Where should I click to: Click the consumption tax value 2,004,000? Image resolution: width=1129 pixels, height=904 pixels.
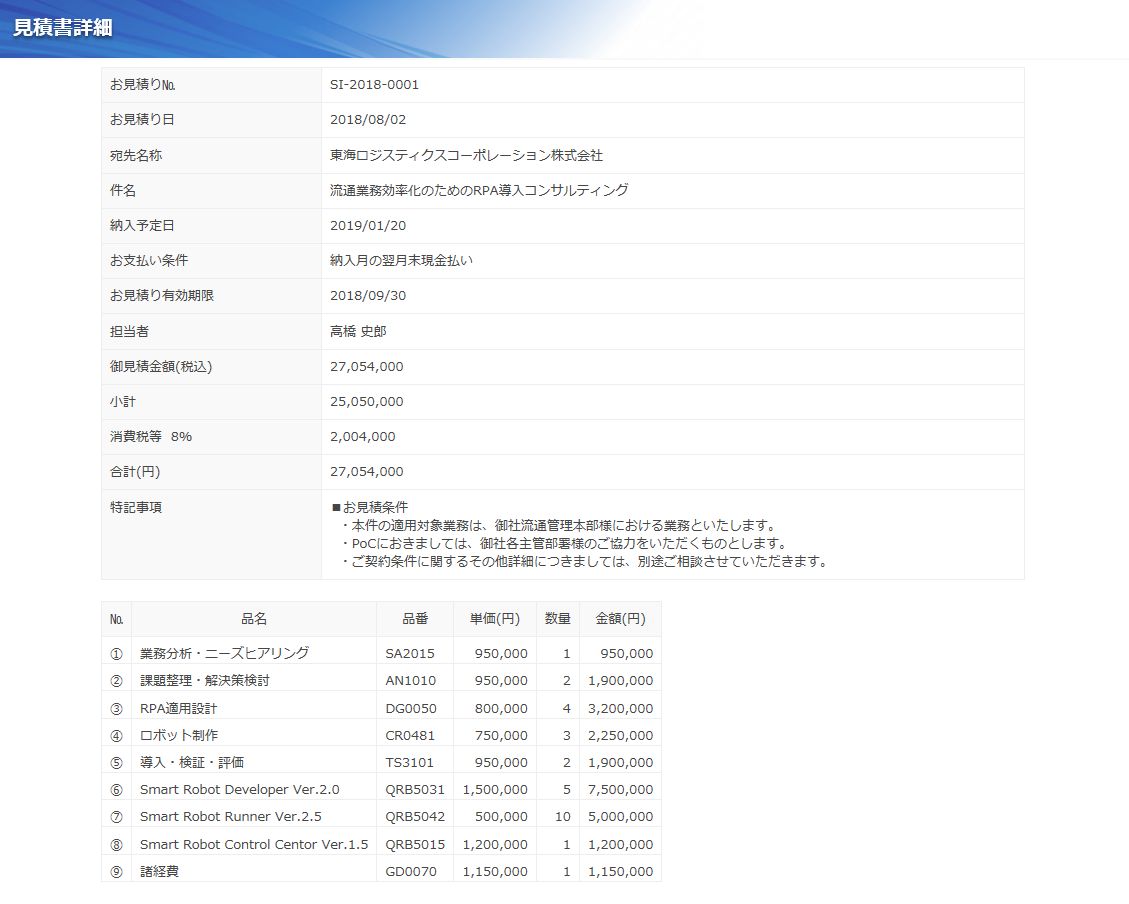click(362, 437)
